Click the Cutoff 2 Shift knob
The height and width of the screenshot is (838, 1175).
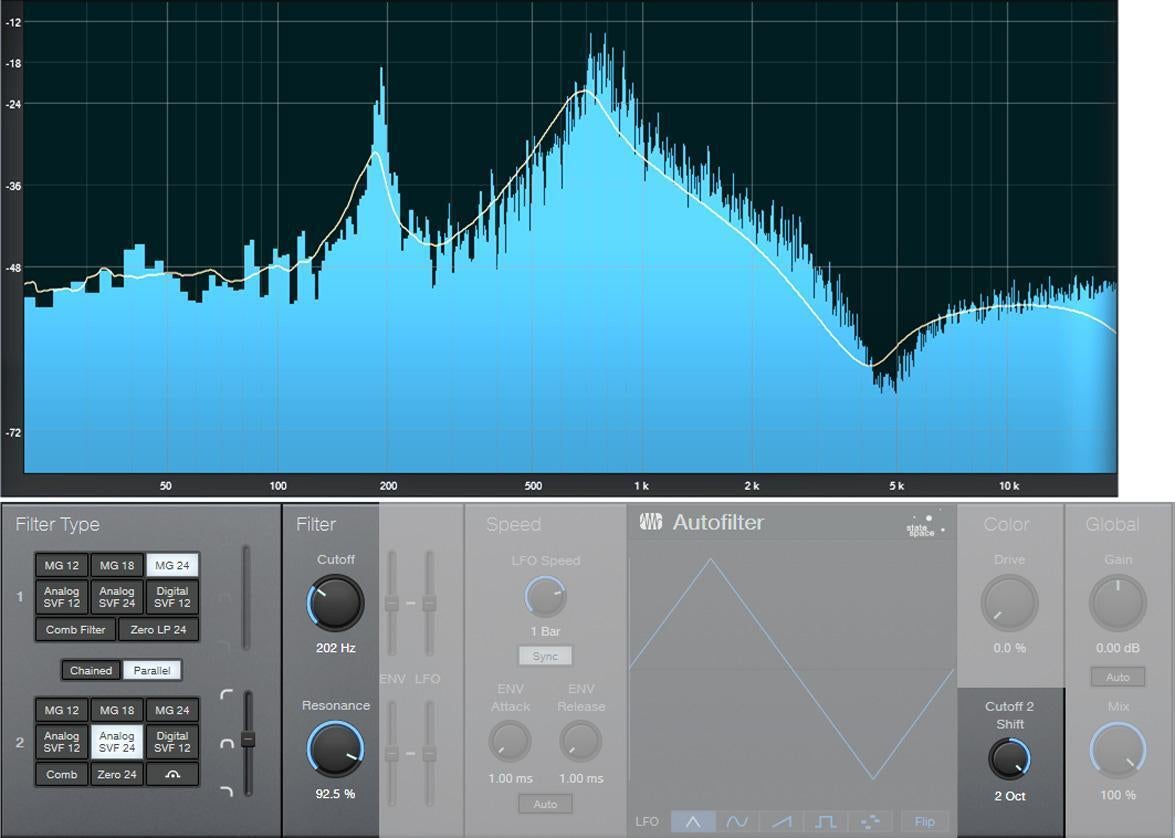point(1009,761)
